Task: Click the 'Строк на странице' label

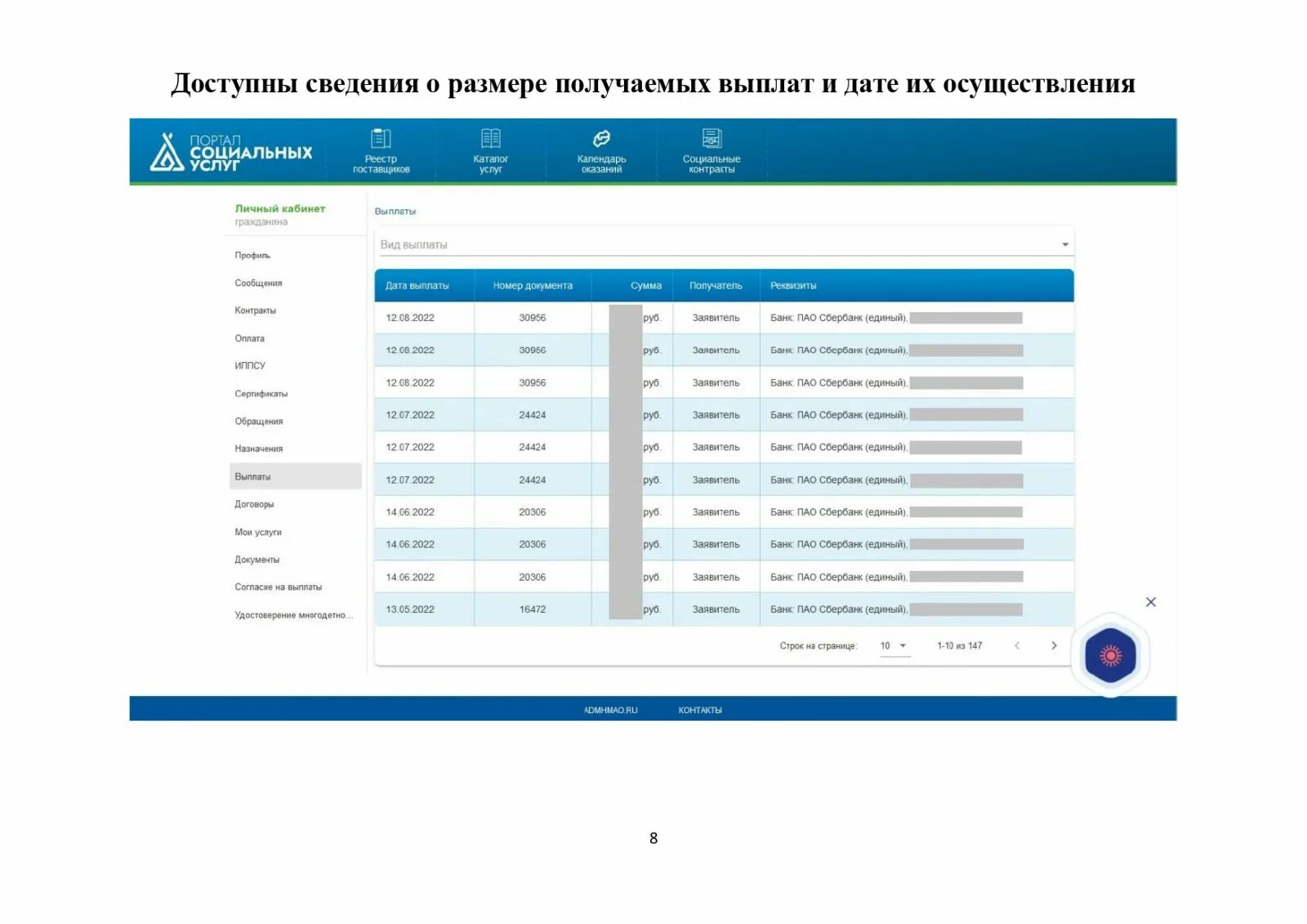Action: pyautogui.click(x=818, y=646)
